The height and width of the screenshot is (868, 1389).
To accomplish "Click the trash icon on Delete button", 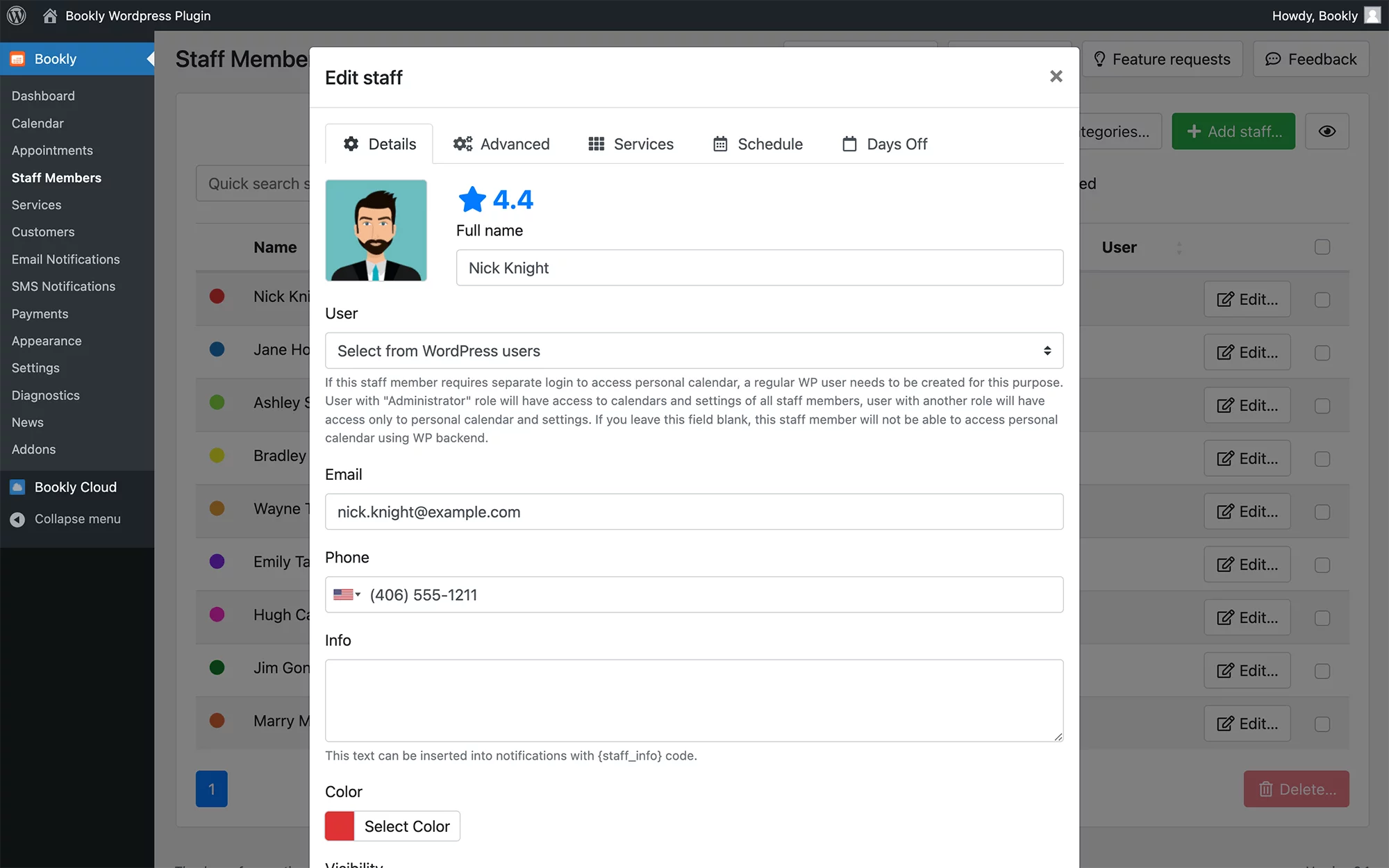I will click(1266, 789).
